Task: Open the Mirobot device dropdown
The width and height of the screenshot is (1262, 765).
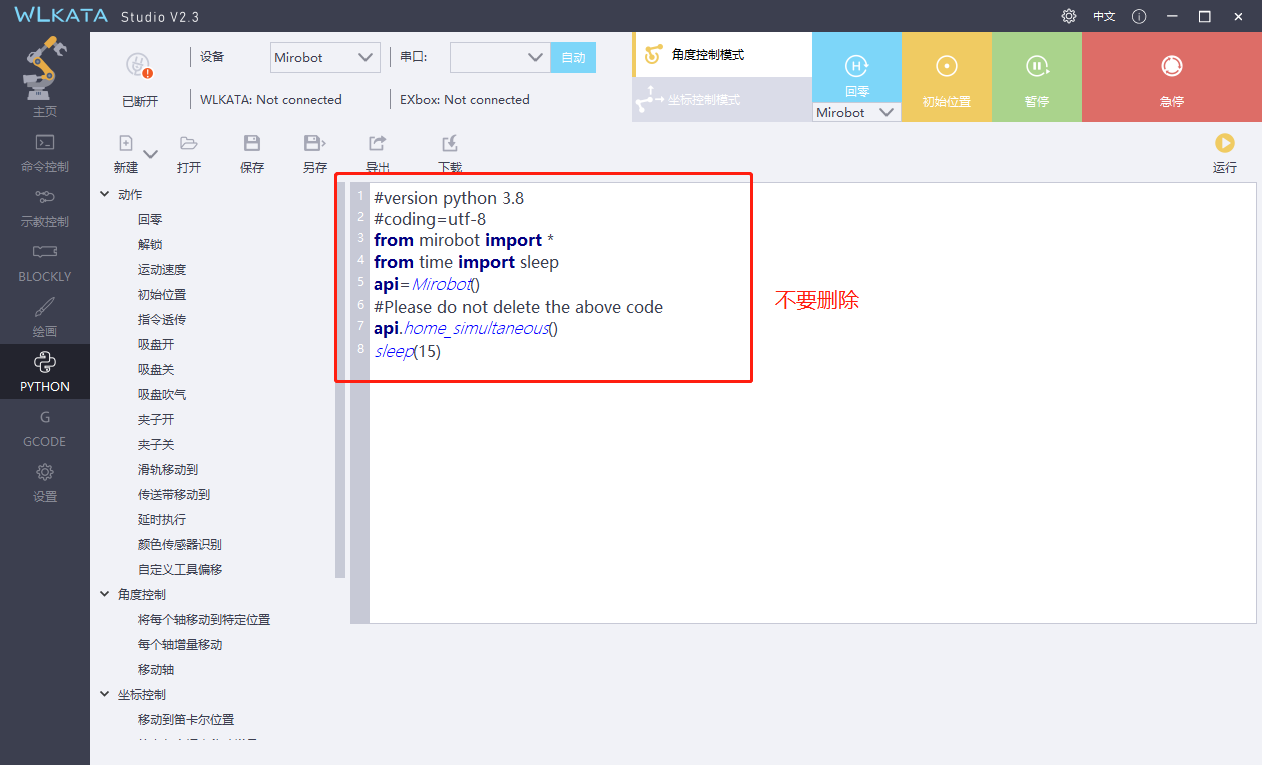Action: (325, 58)
